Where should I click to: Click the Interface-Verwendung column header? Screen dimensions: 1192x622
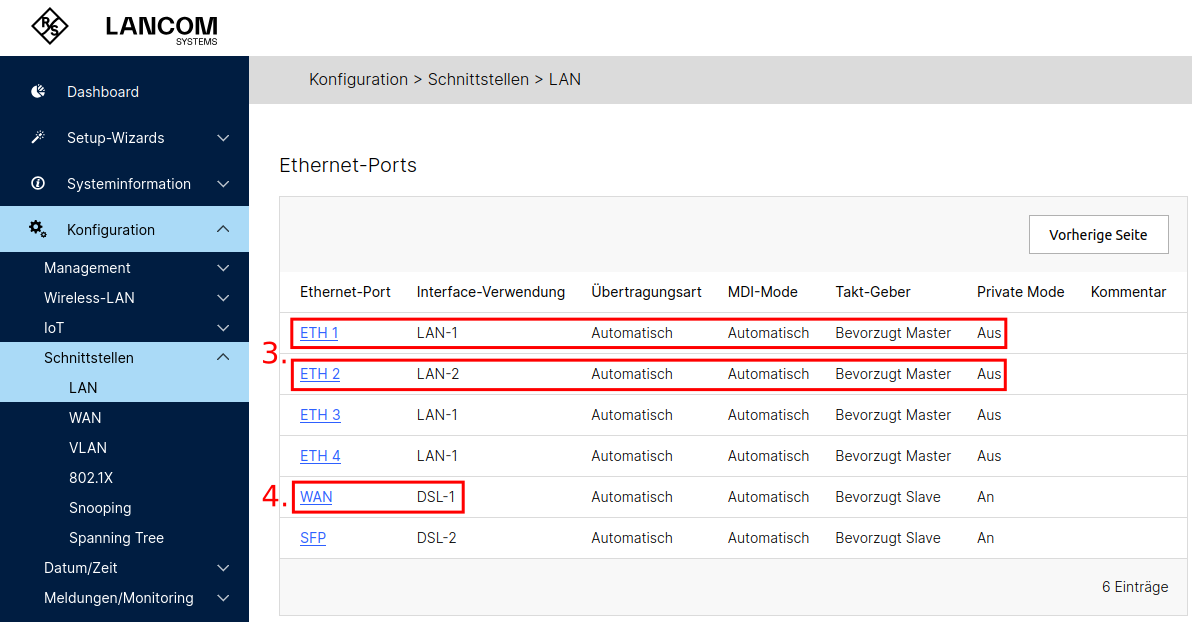point(490,292)
